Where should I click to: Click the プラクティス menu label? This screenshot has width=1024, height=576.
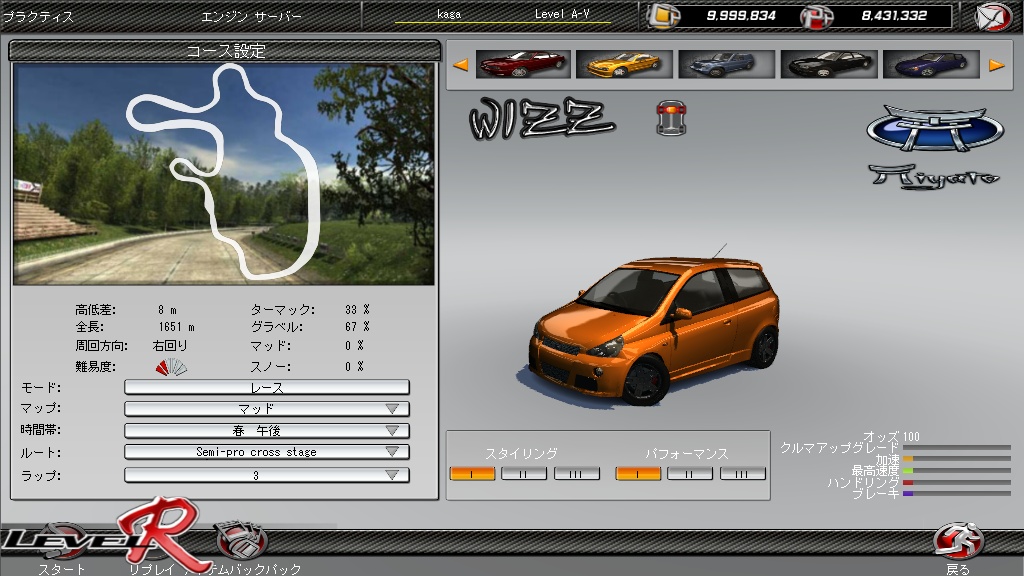38,17
